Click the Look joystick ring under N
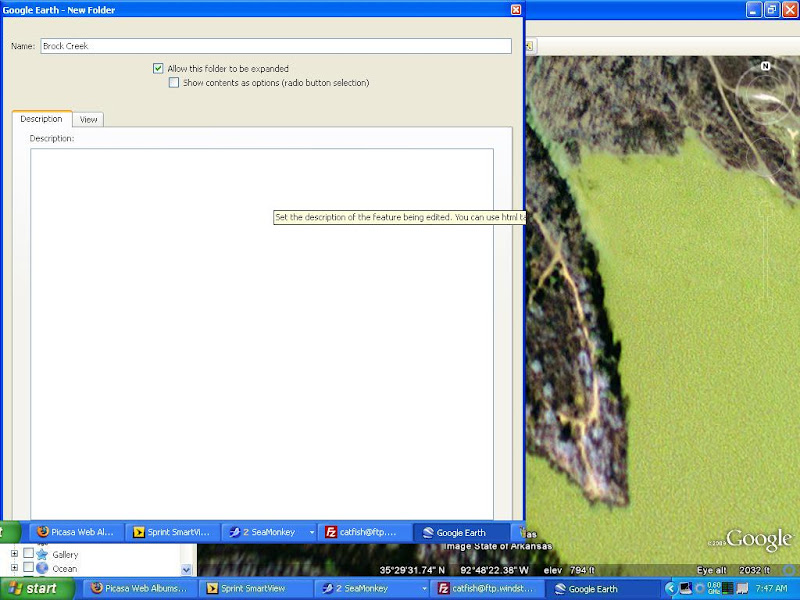The width and height of the screenshot is (800, 600). 764,97
